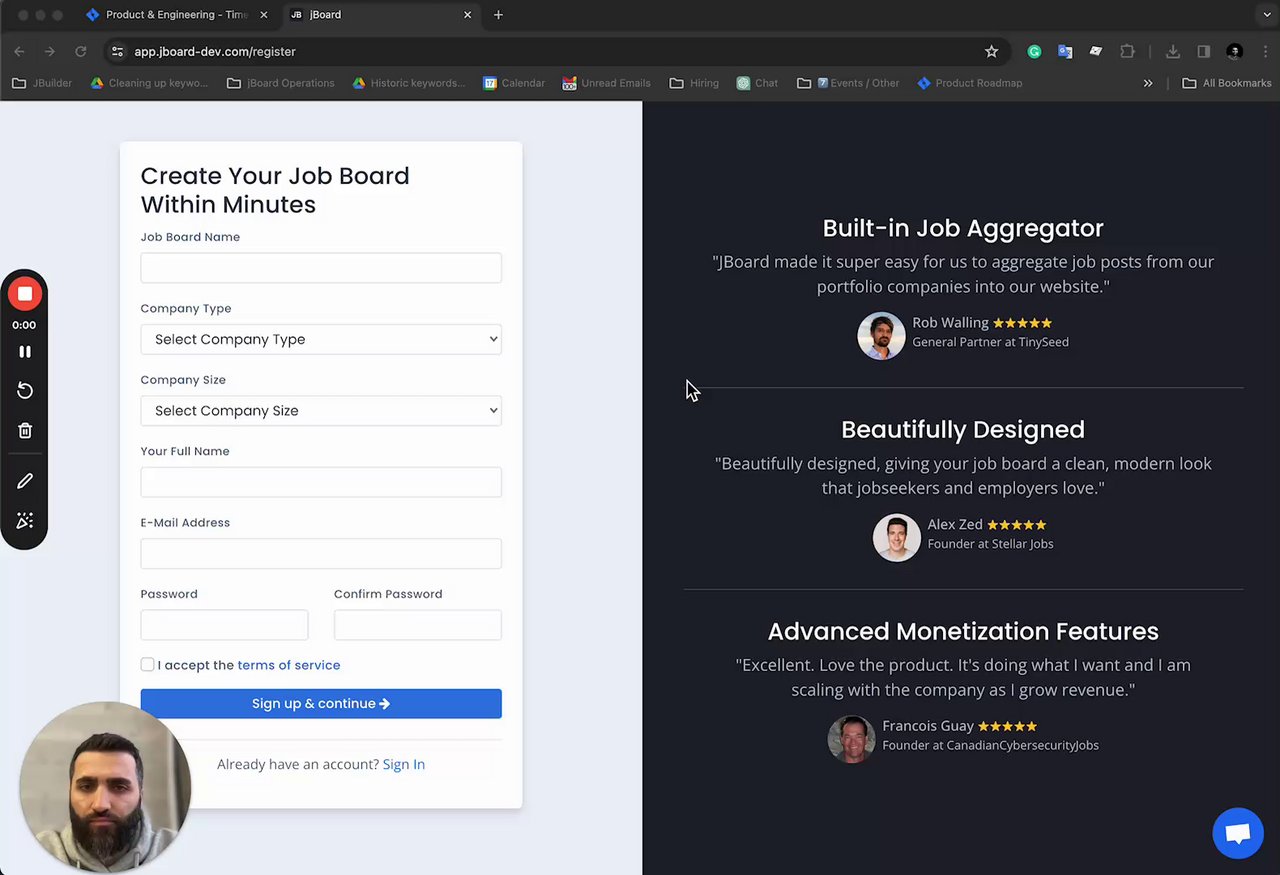Click the Beautifully Designed heading
The width and height of the screenshot is (1280, 875).
963,429
